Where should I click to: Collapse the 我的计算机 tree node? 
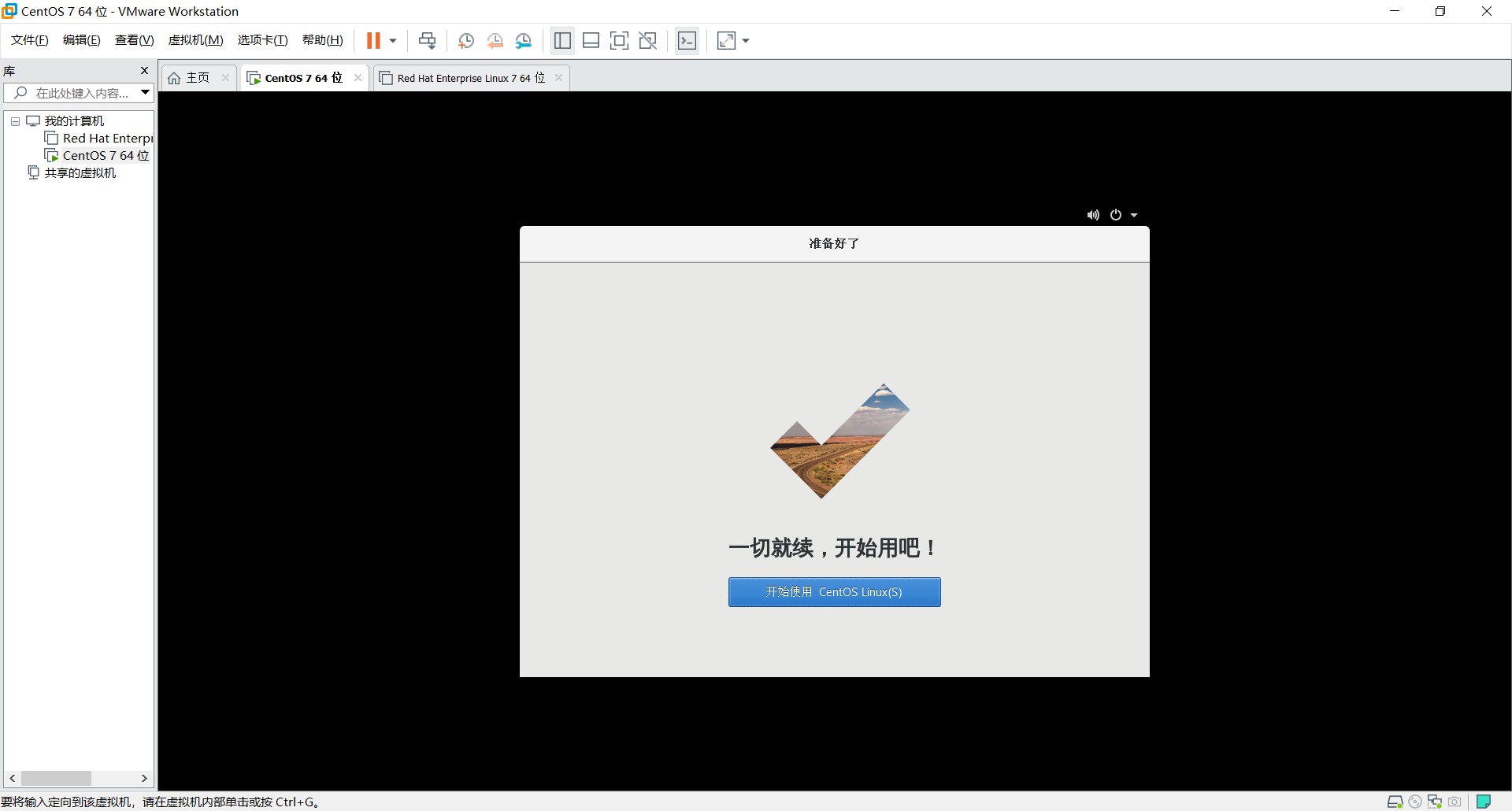[x=14, y=120]
